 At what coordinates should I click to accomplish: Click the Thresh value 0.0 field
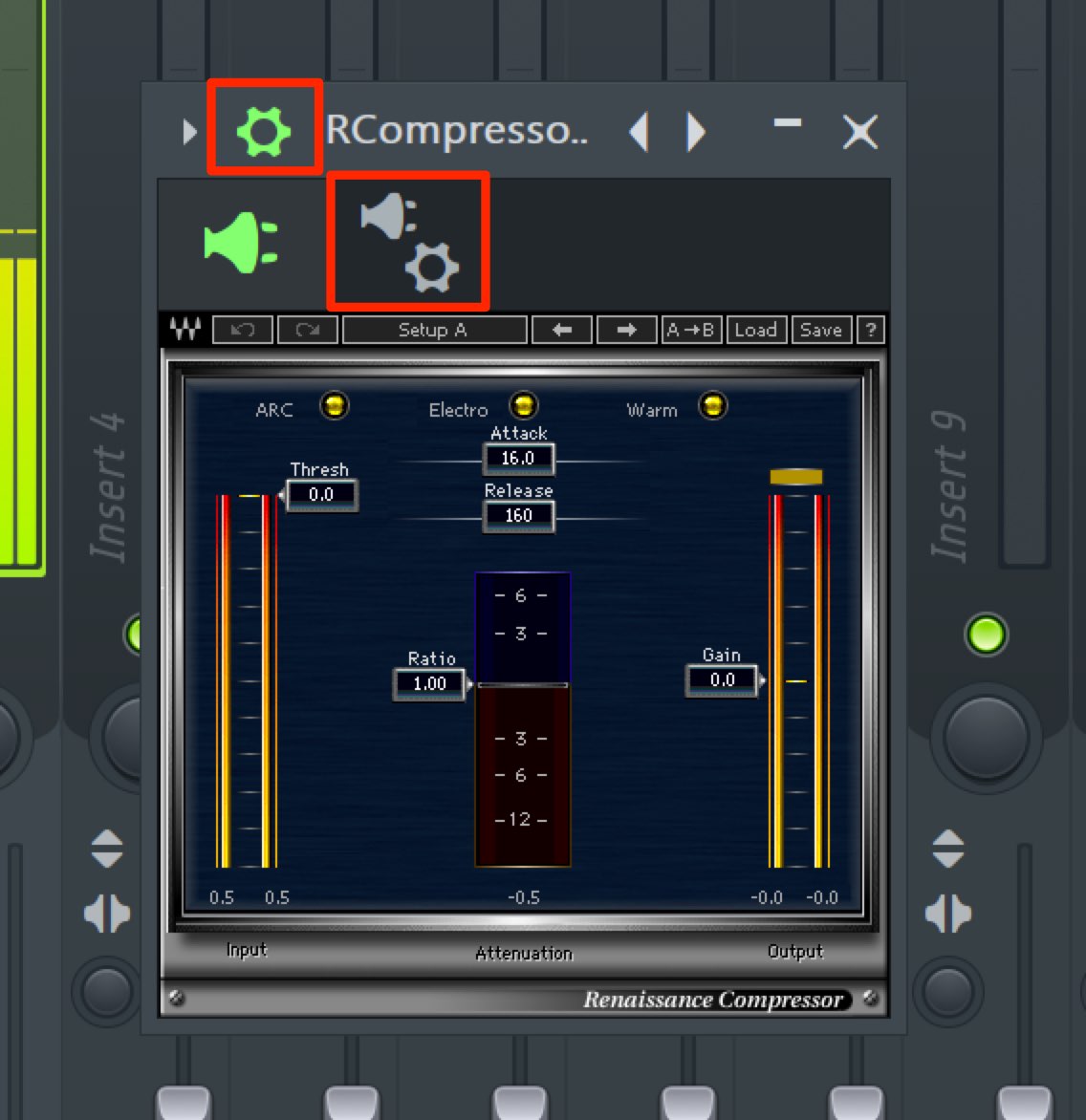coord(321,494)
